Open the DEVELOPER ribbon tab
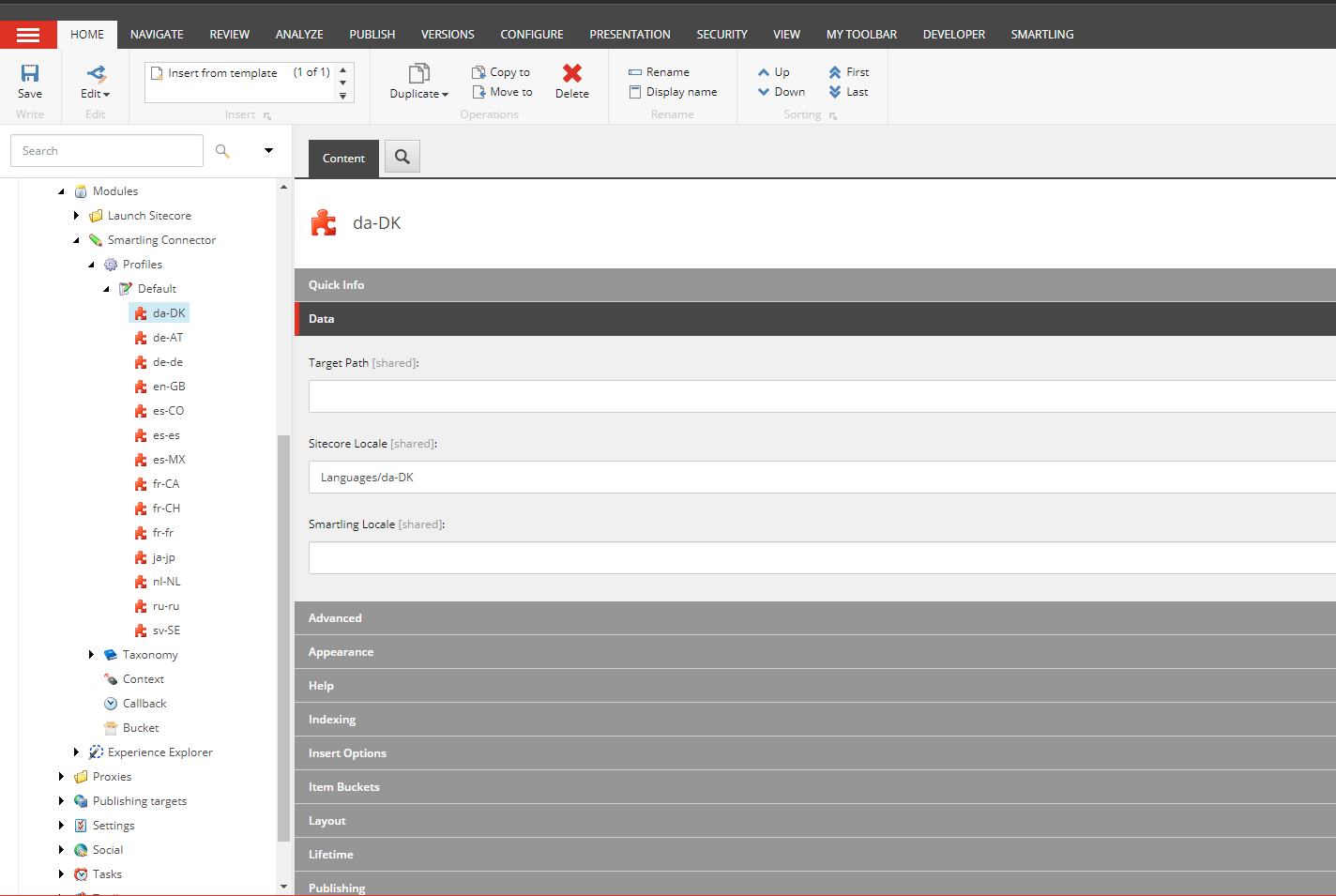This screenshot has width=1336, height=896. click(954, 35)
